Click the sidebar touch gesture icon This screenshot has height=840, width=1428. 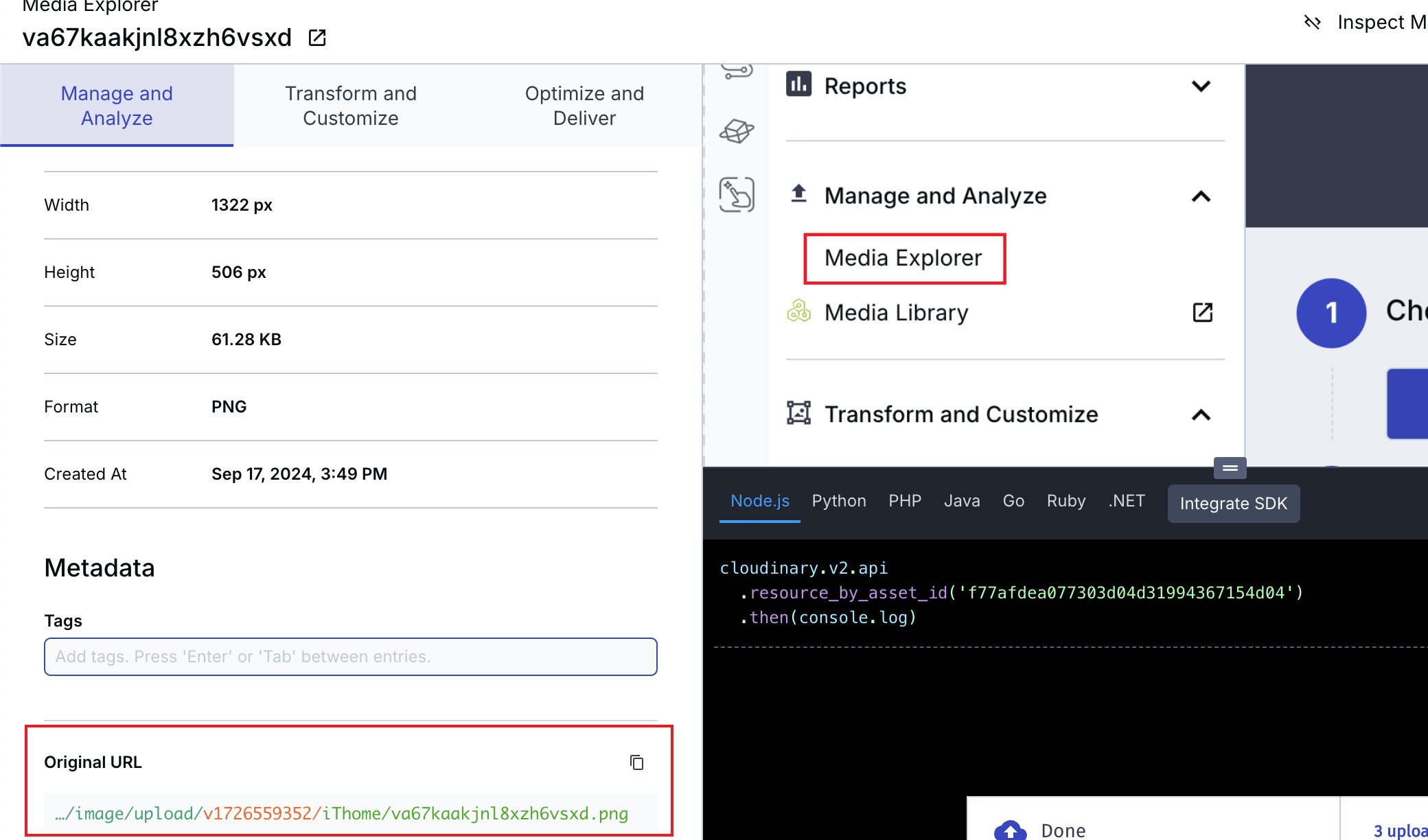[737, 194]
